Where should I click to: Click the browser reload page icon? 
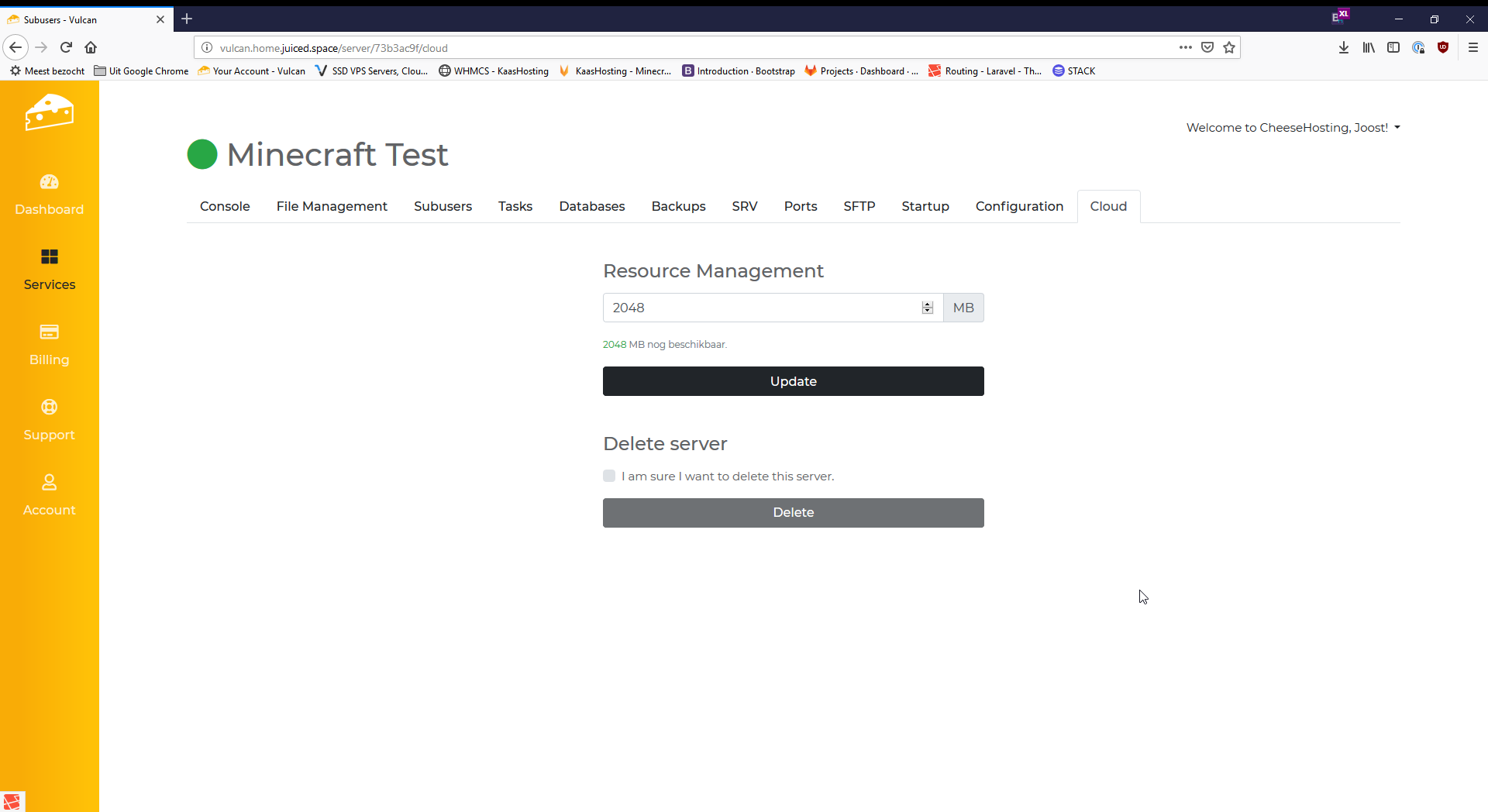coord(67,47)
